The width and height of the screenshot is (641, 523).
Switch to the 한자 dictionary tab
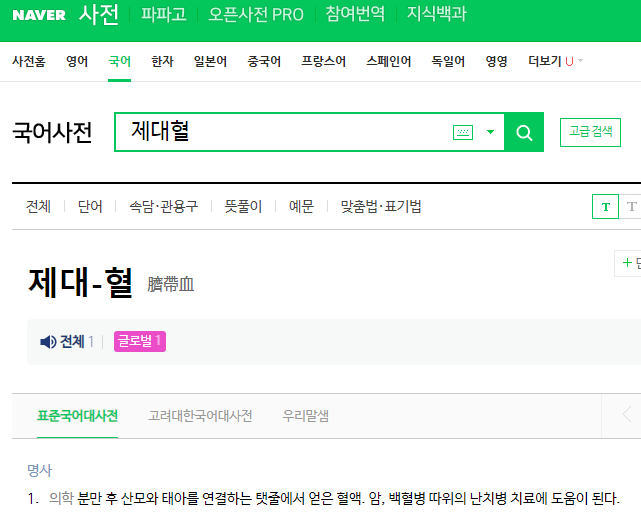pyautogui.click(x=162, y=61)
